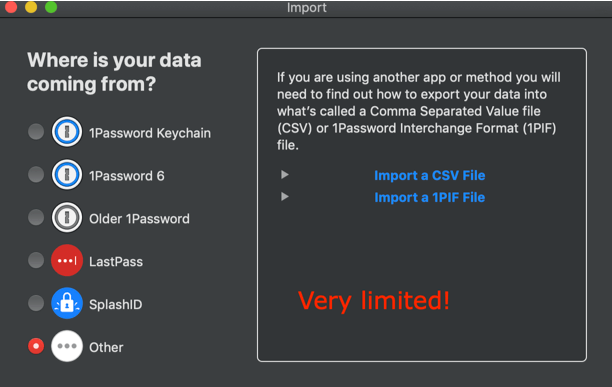Choose the SplashID radio button
Screen dimensions: 612x387
[x=36, y=303]
